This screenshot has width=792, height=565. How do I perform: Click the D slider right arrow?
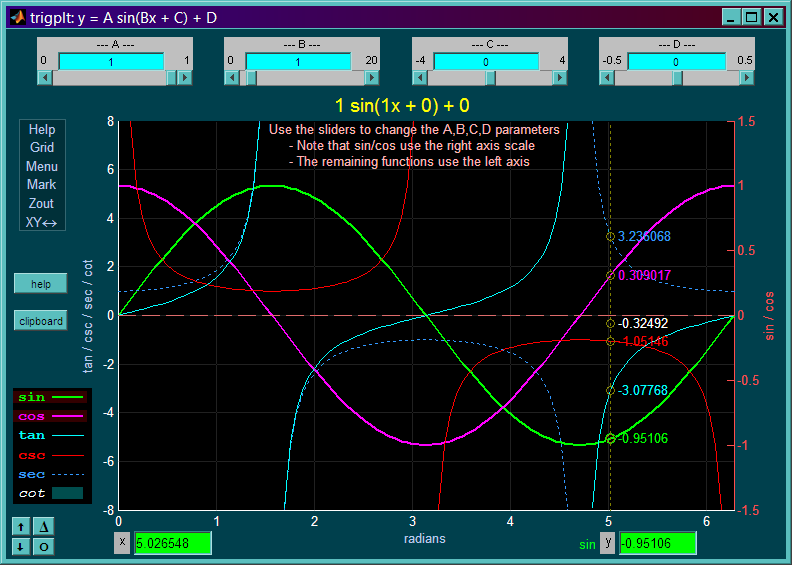[x=747, y=78]
